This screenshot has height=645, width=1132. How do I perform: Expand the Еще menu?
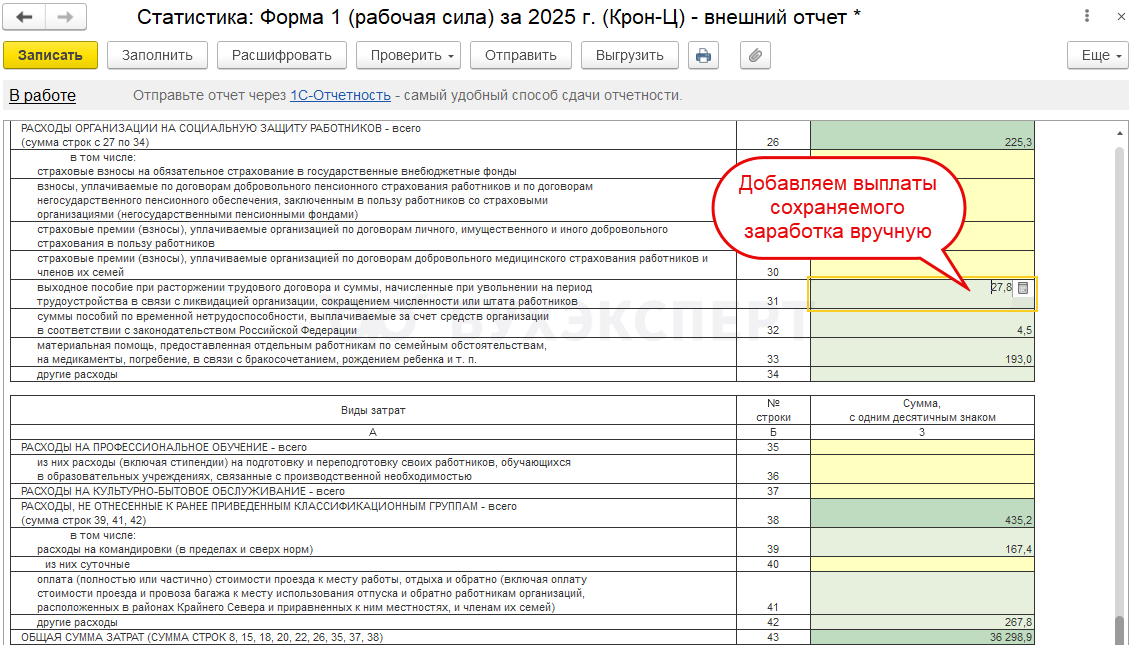click(1097, 56)
